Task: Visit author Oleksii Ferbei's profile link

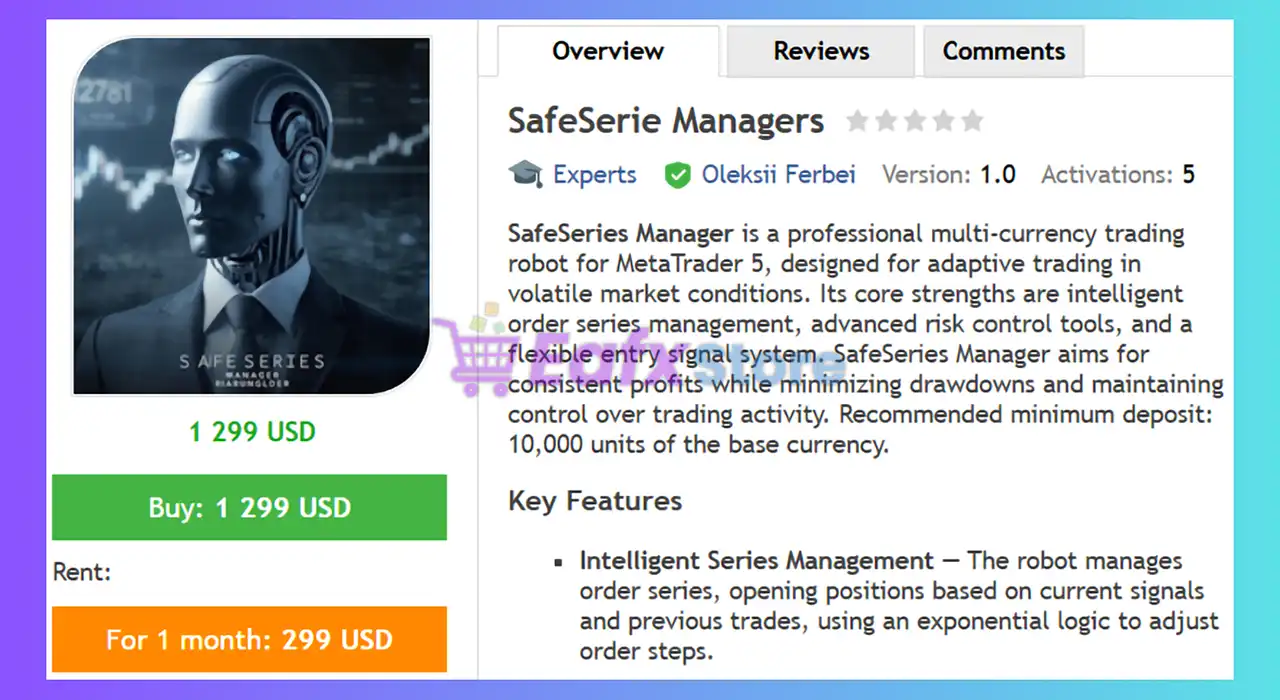Action: pyautogui.click(x=778, y=175)
